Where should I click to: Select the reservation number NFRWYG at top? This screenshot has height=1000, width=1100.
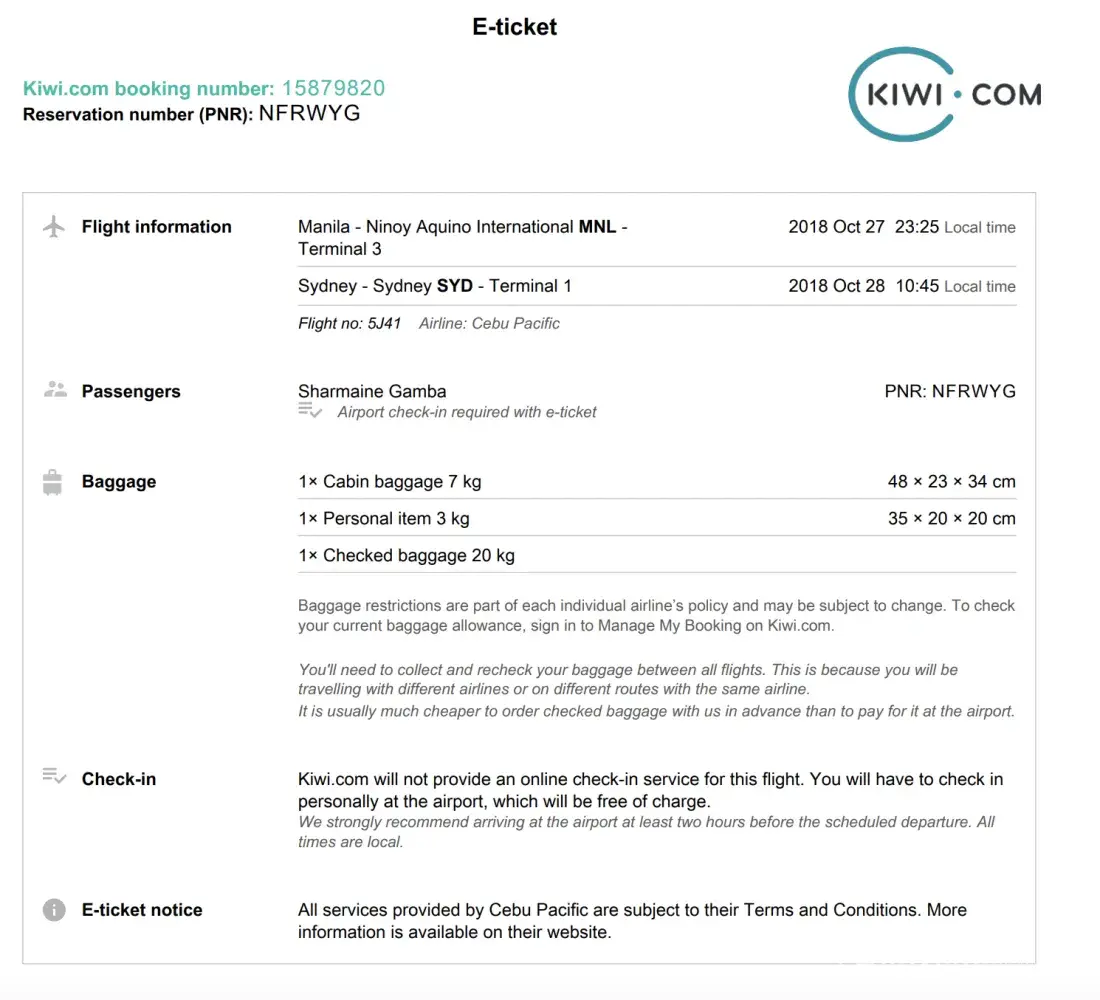tap(309, 114)
